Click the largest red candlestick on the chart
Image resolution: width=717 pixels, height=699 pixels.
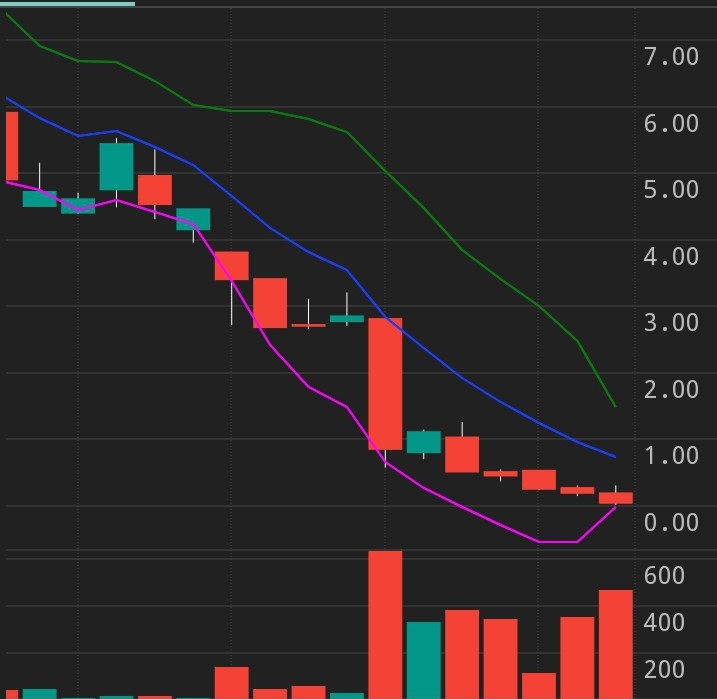pos(385,383)
